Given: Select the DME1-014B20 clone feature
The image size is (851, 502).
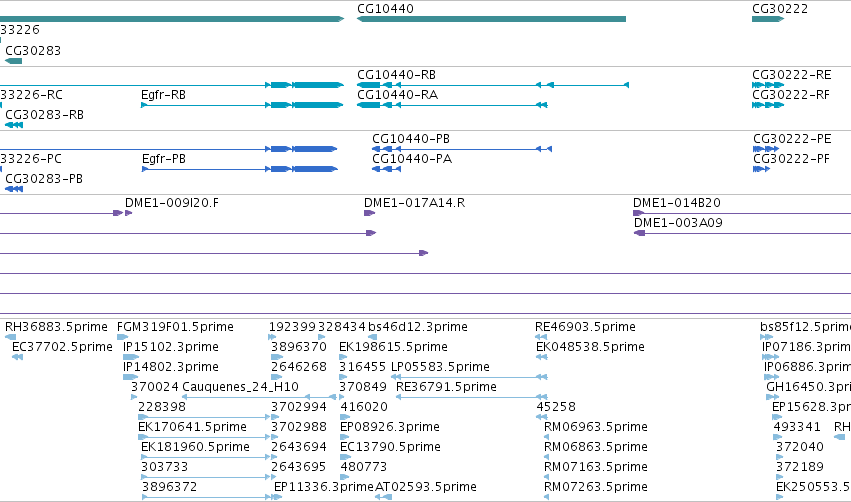Looking at the screenshot, I should pyautogui.click(x=742, y=213).
